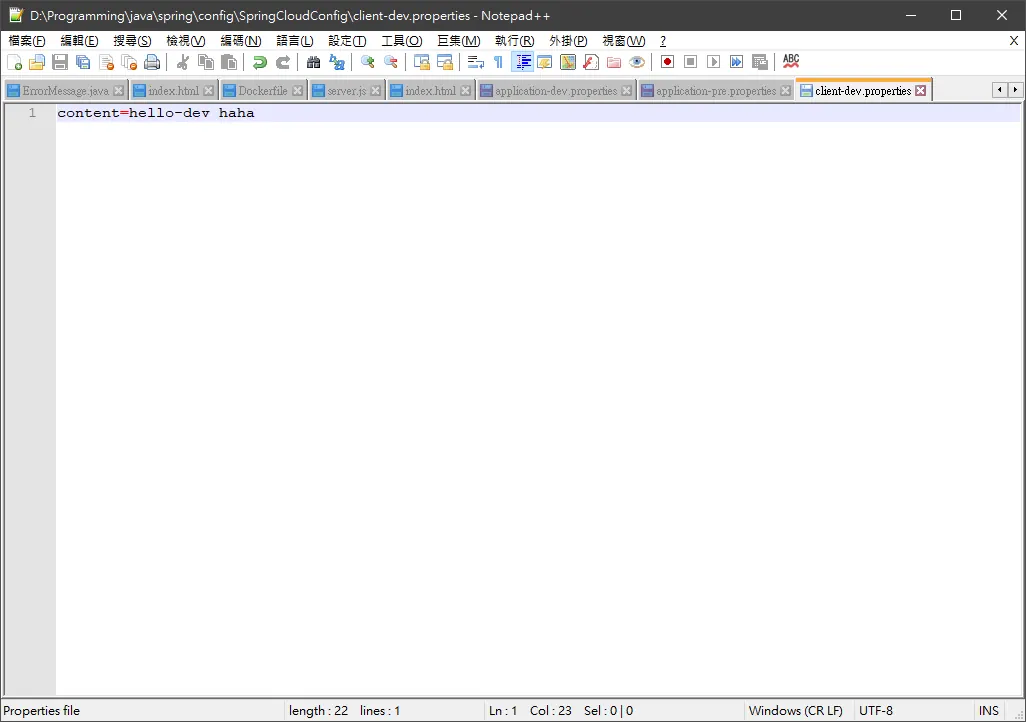Click Windows (CR LF) status bar field
This screenshot has height=722, width=1026.
(795, 711)
